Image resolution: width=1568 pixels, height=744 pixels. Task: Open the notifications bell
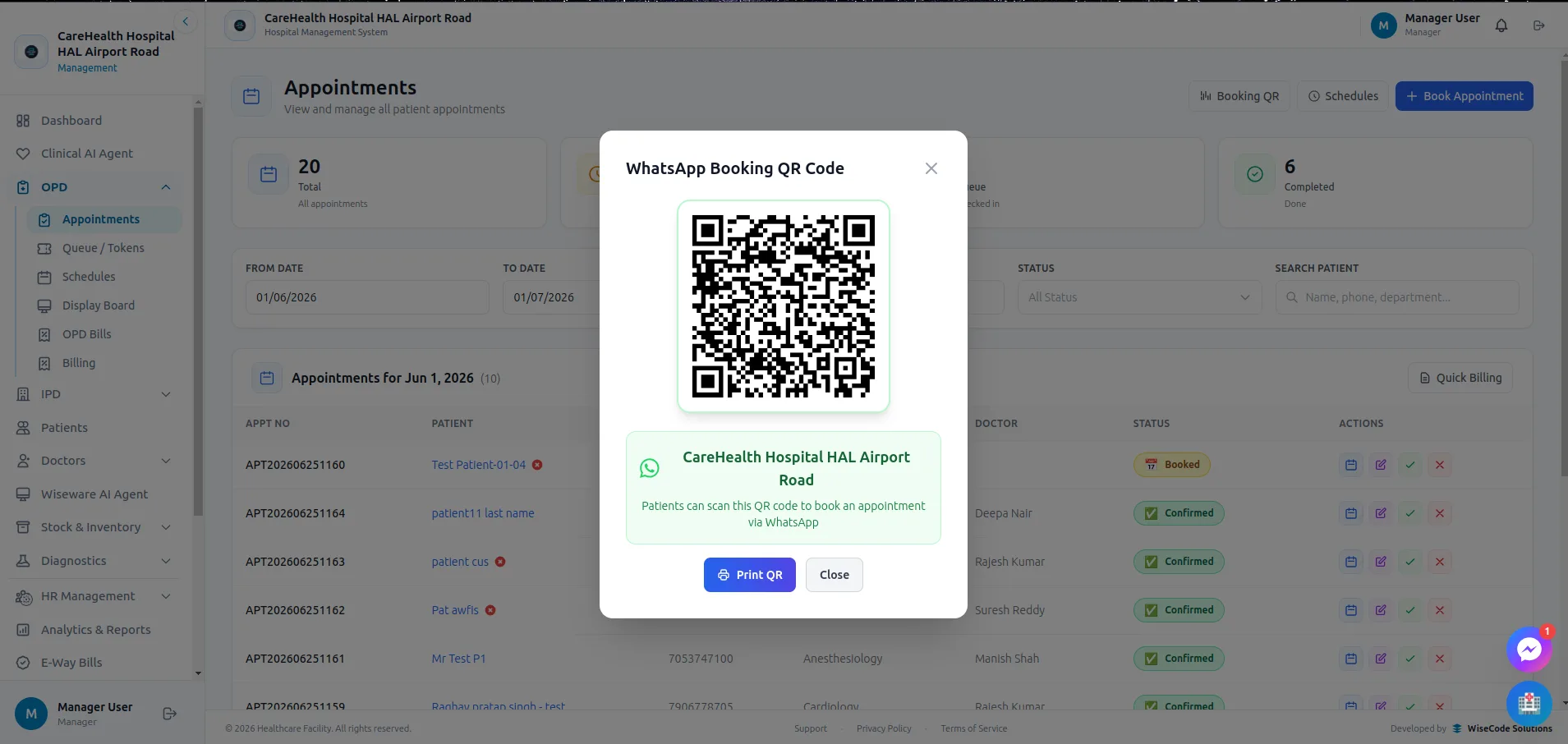[x=1501, y=25]
